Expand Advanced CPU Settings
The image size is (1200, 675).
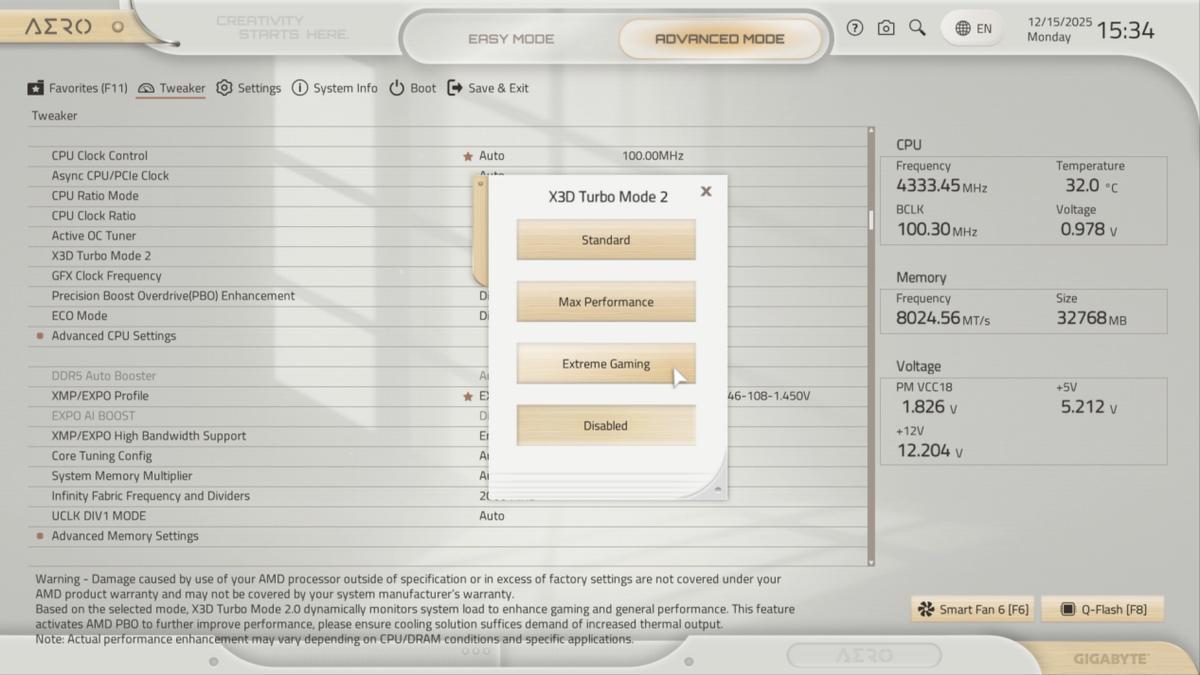(114, 336)
